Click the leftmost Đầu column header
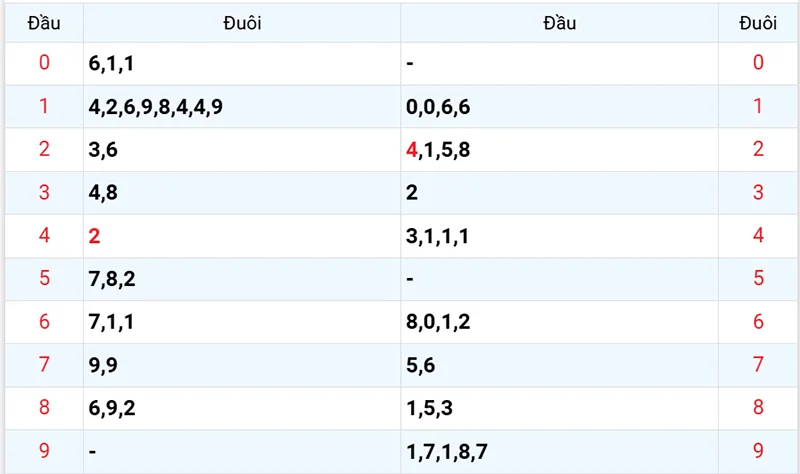 pos(43,23)
